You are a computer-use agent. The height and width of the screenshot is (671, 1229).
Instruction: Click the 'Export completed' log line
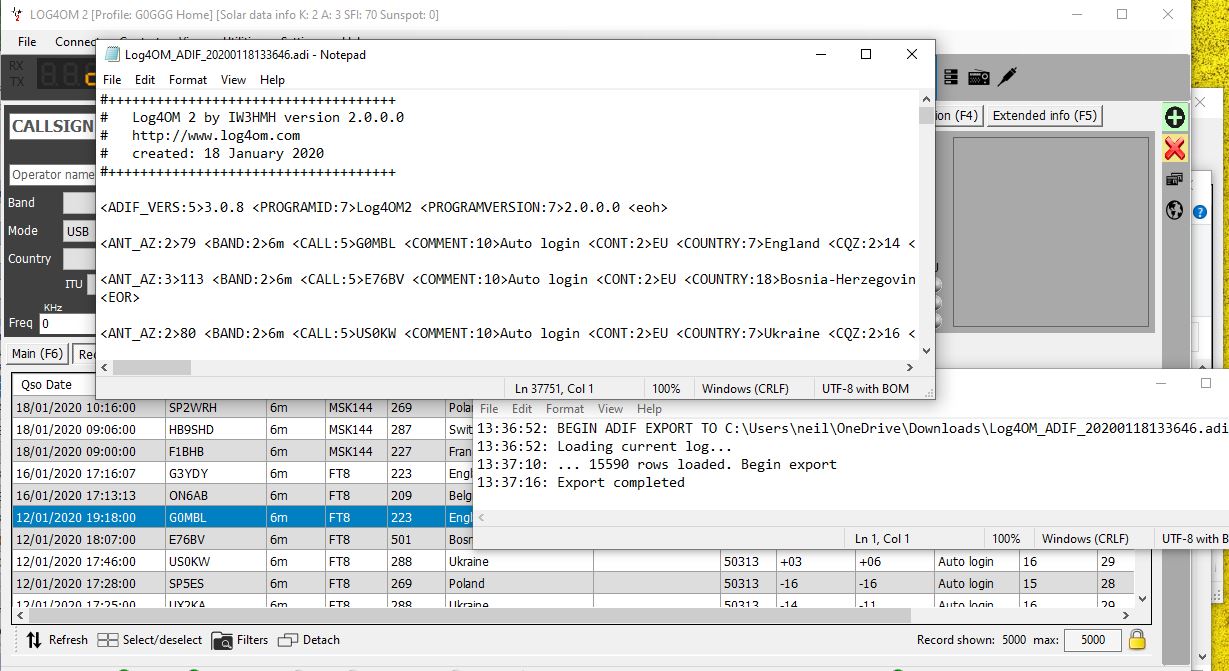coord(581,482)
